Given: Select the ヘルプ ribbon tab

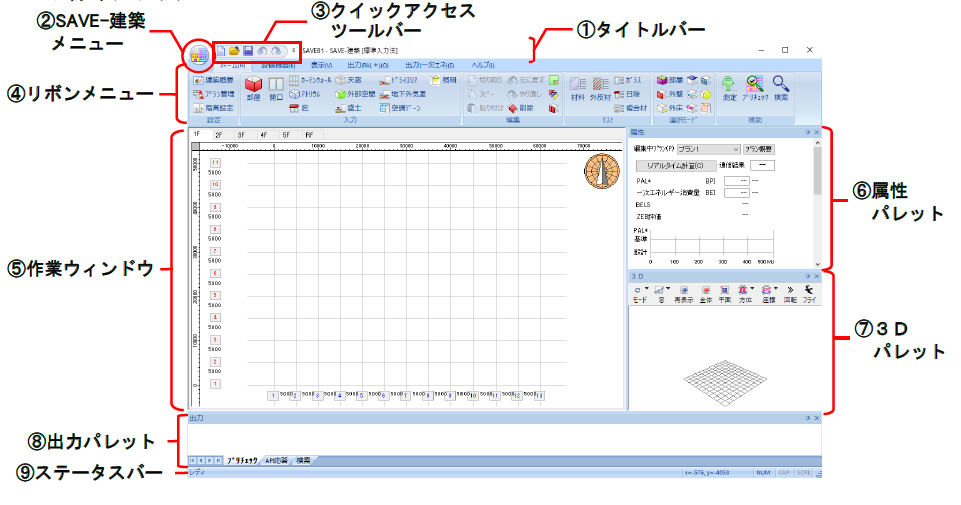Looking at the screenshot, I should click(x=483, y=65).
